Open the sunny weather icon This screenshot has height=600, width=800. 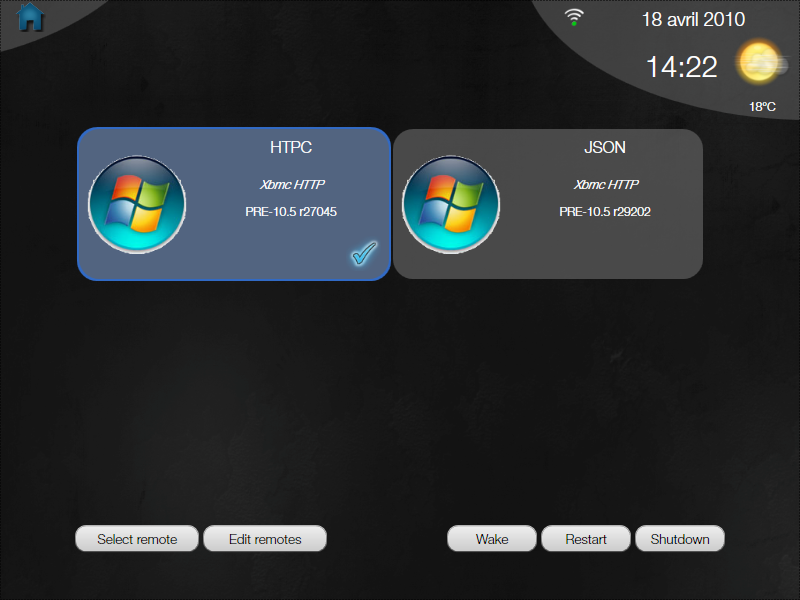[761, 63]
